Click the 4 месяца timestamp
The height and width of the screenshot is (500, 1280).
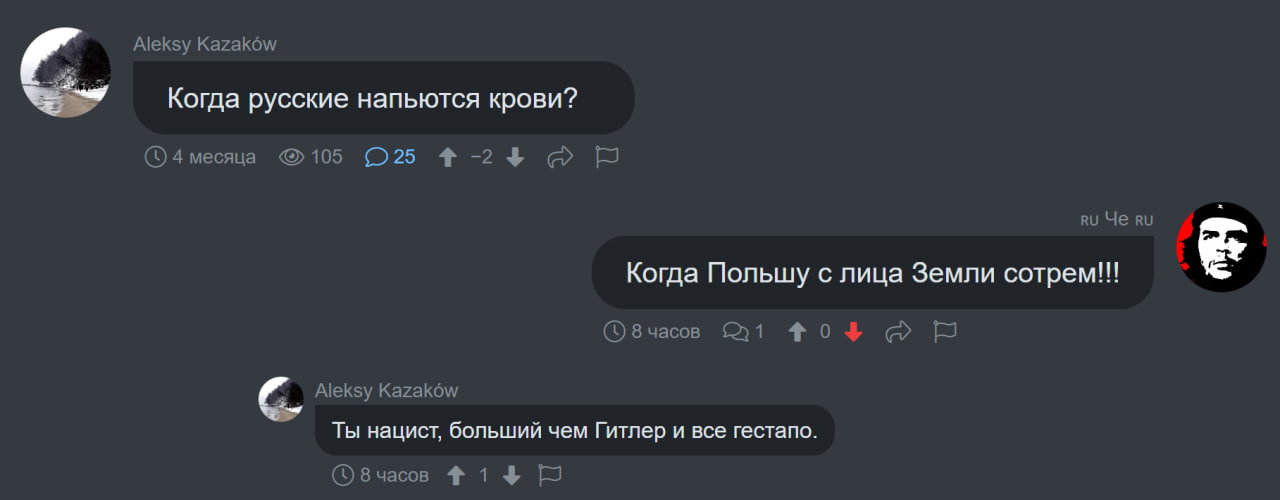click(201, 157)
